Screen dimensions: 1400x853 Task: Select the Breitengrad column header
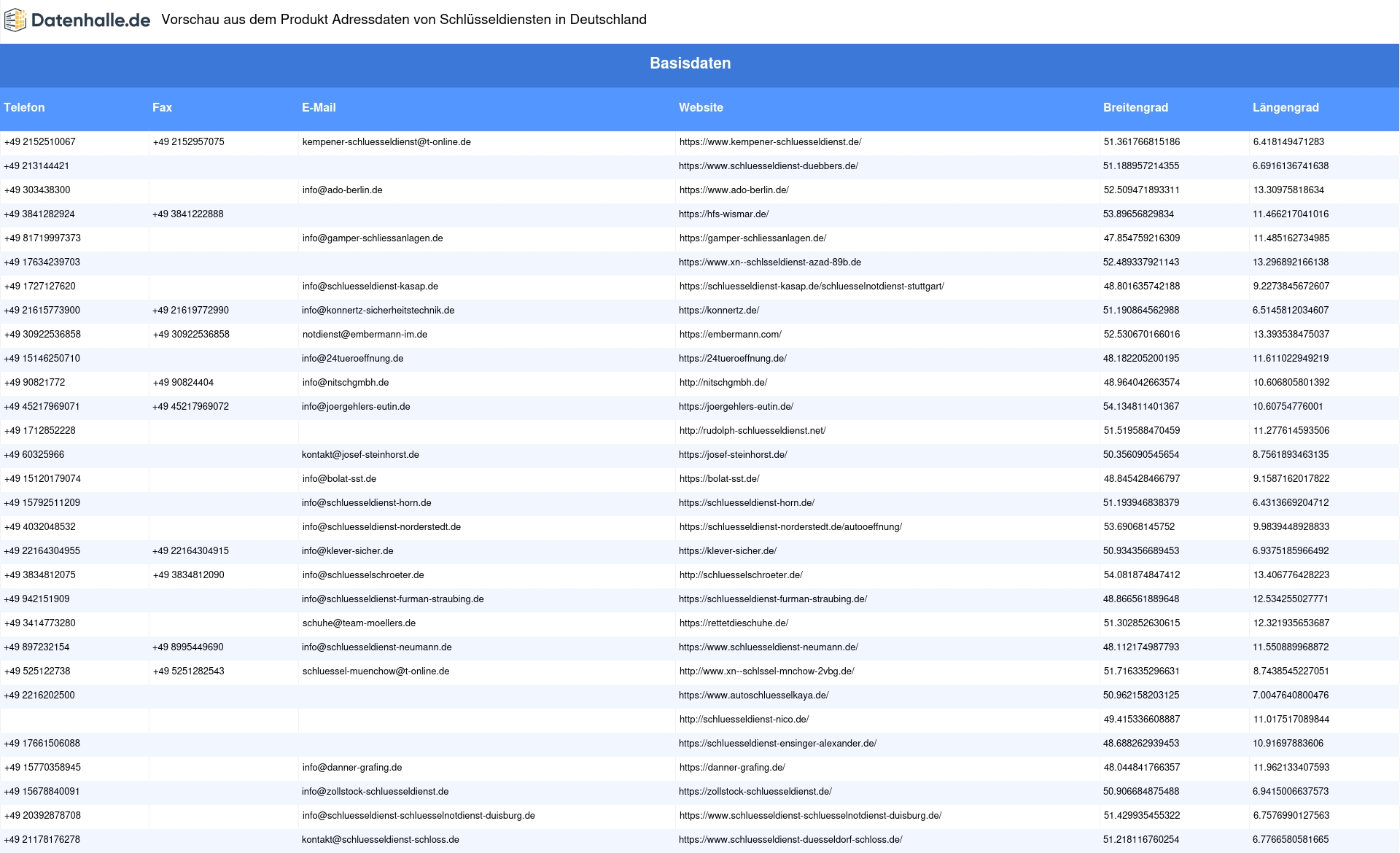click(x=1135, y=107)
